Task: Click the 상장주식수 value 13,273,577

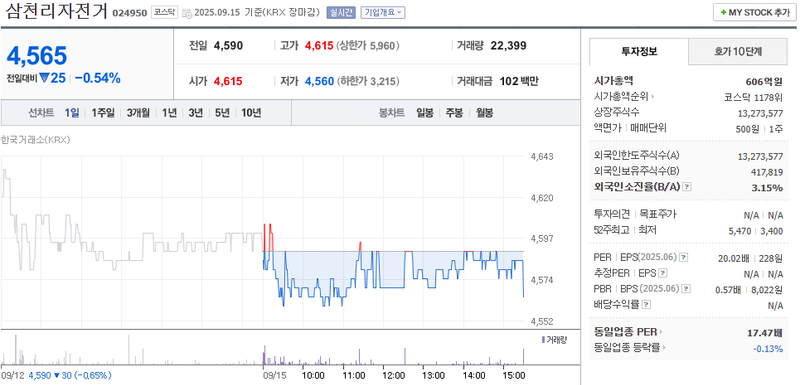Action: [760, 113]
